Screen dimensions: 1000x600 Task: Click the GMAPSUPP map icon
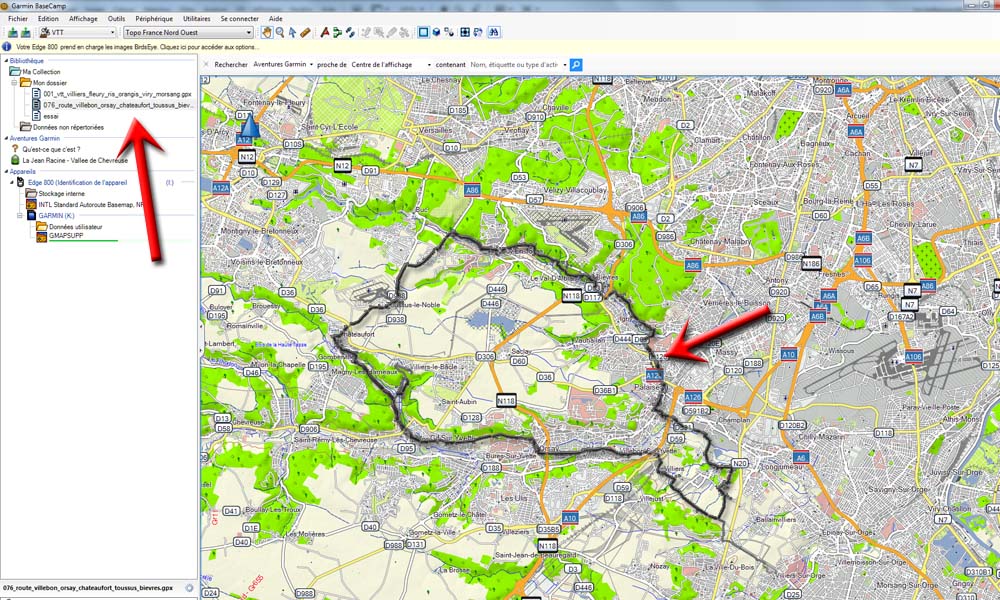pyautogui.click(x=41, y=237)
